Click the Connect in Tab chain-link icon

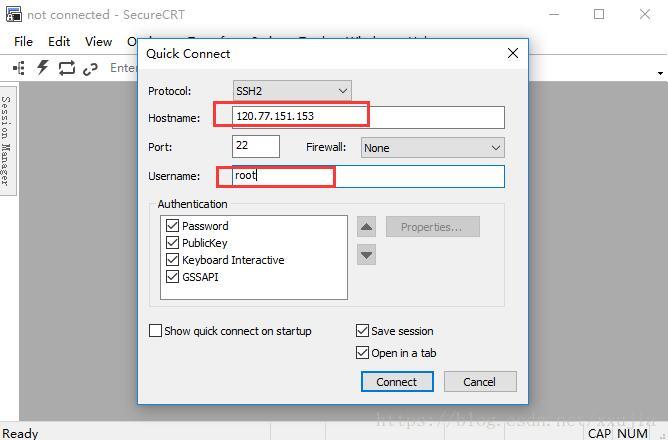90,68
